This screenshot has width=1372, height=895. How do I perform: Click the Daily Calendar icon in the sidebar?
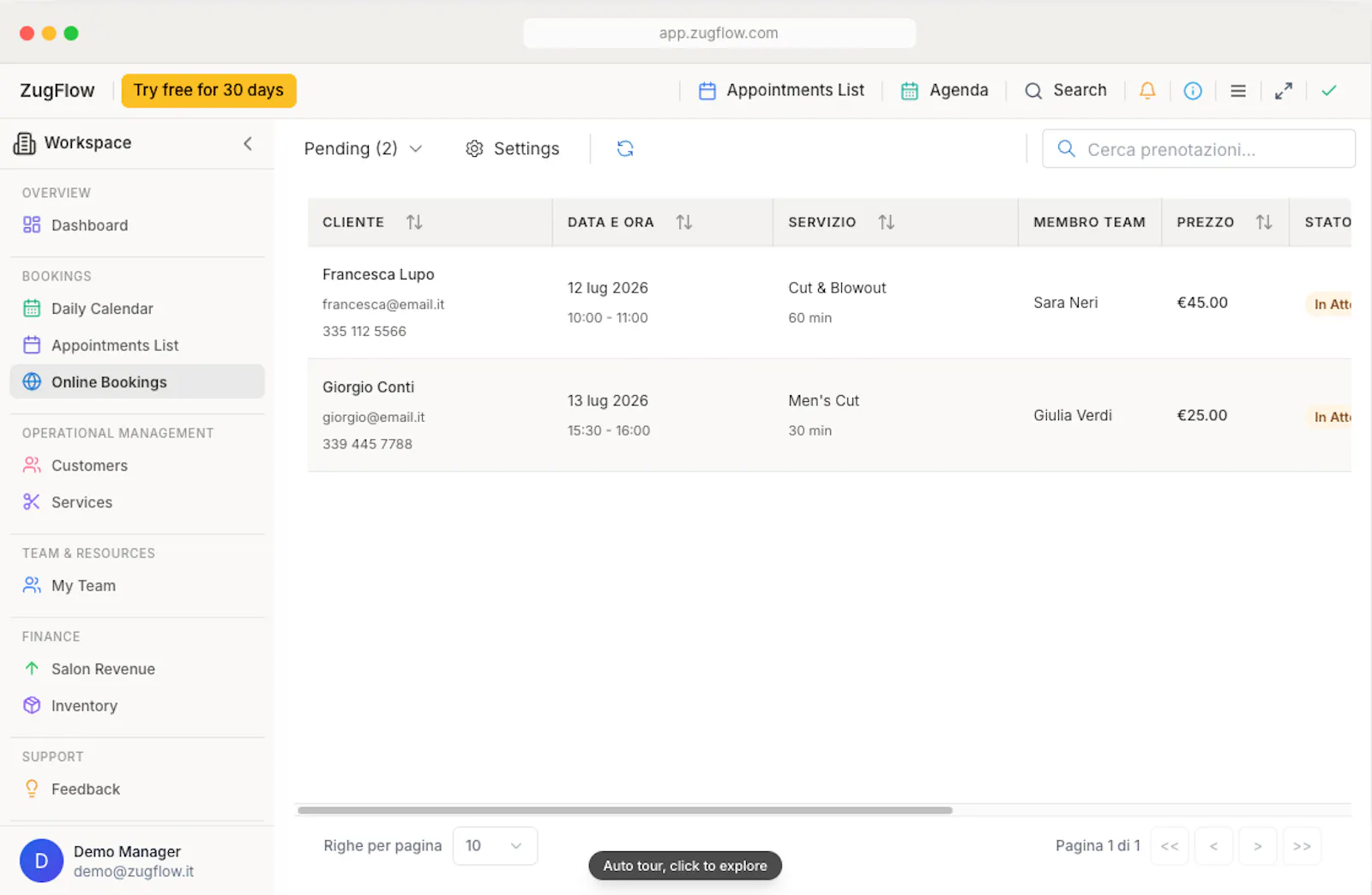(x=32, y=308)
